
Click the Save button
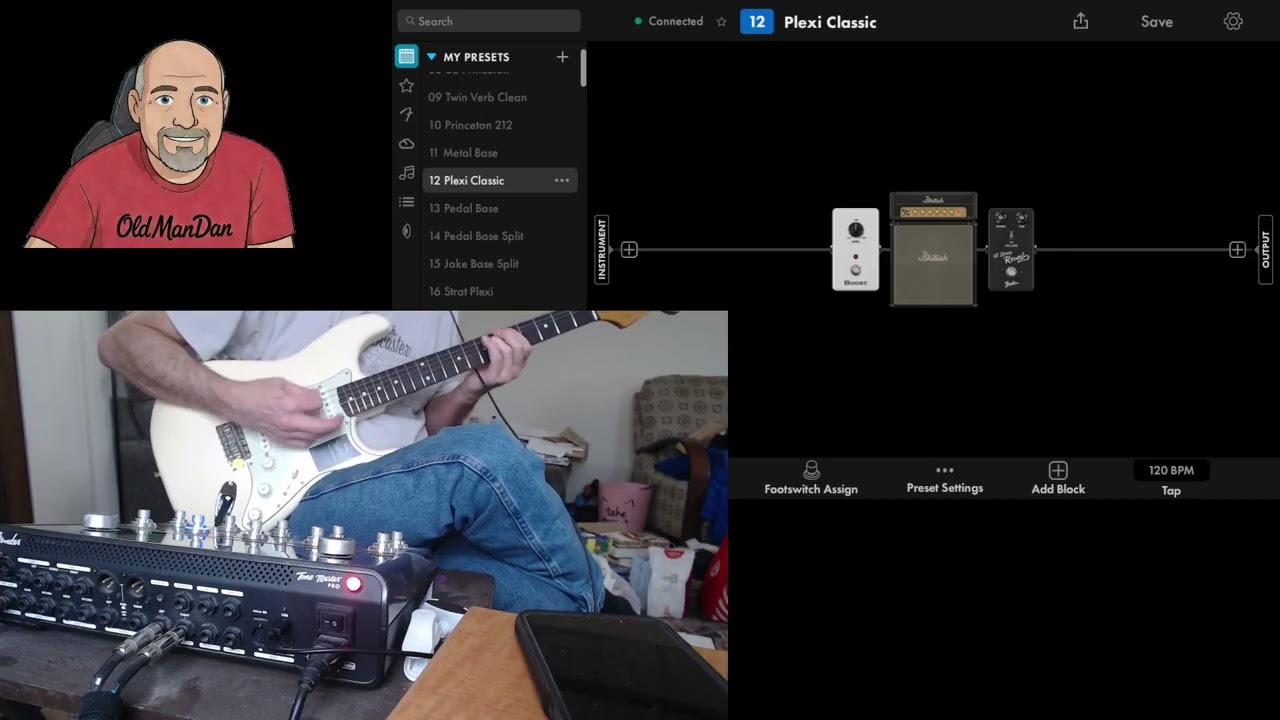tap(1156, 21)
